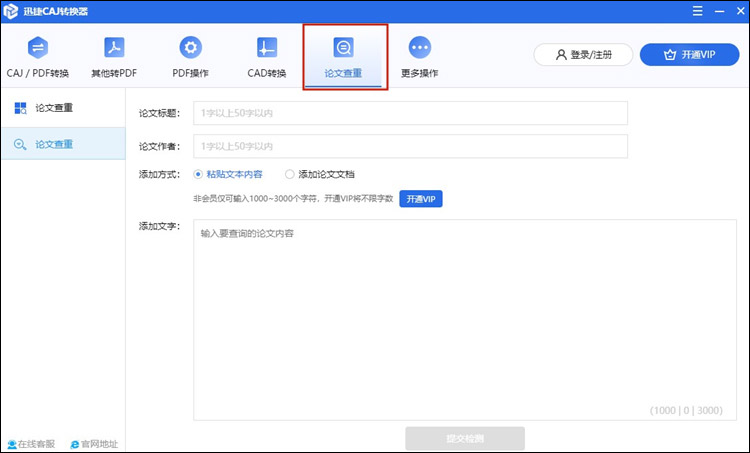This screenshot has height=453, width=750.
Task: Open the 官网地址 website link
Action: tap(94, 444)
